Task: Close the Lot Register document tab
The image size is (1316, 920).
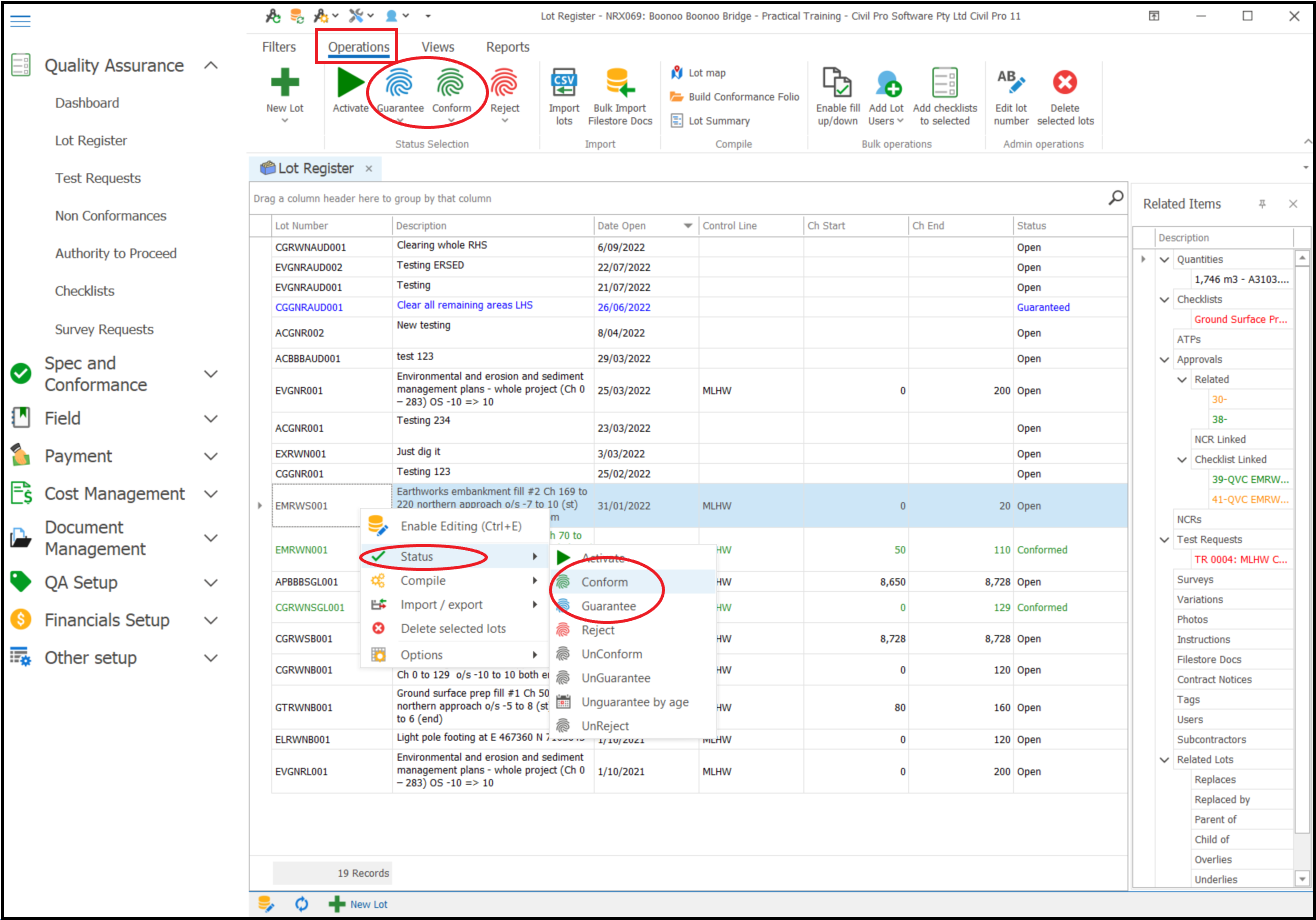Action: [x=368, y=169]
